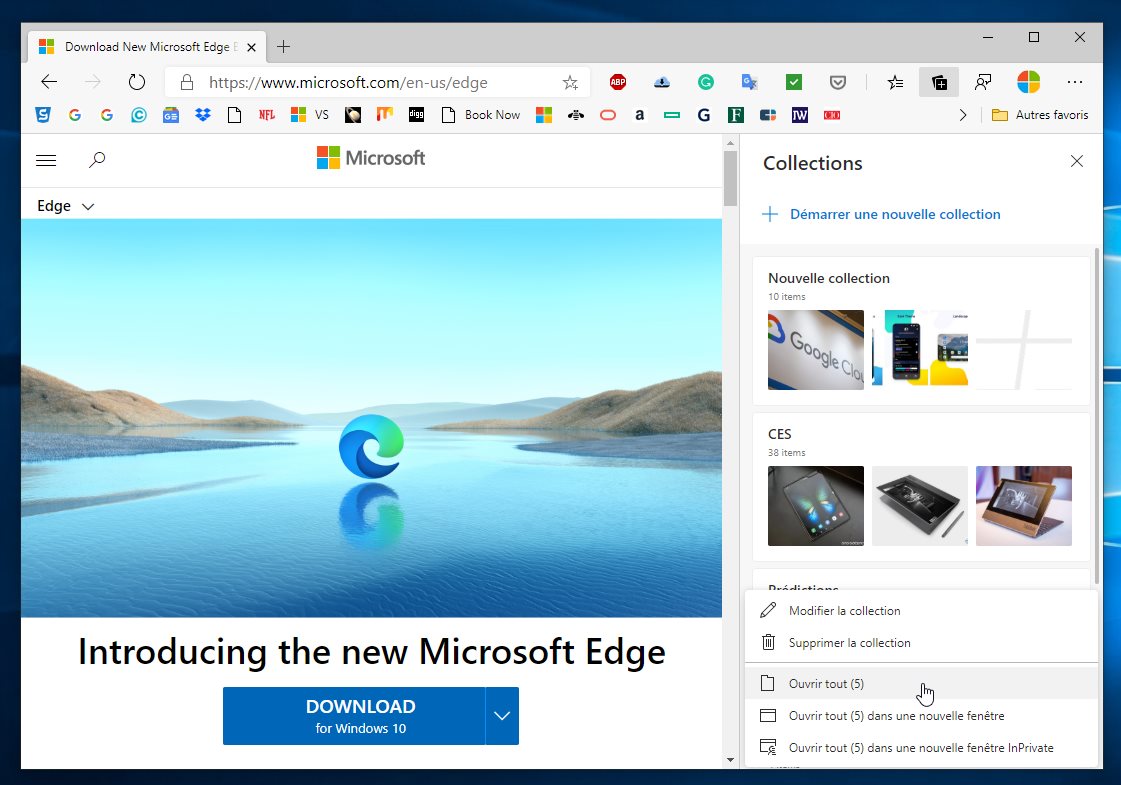Open the Favorites list button

pyautogui.click(x=895, y=82)
